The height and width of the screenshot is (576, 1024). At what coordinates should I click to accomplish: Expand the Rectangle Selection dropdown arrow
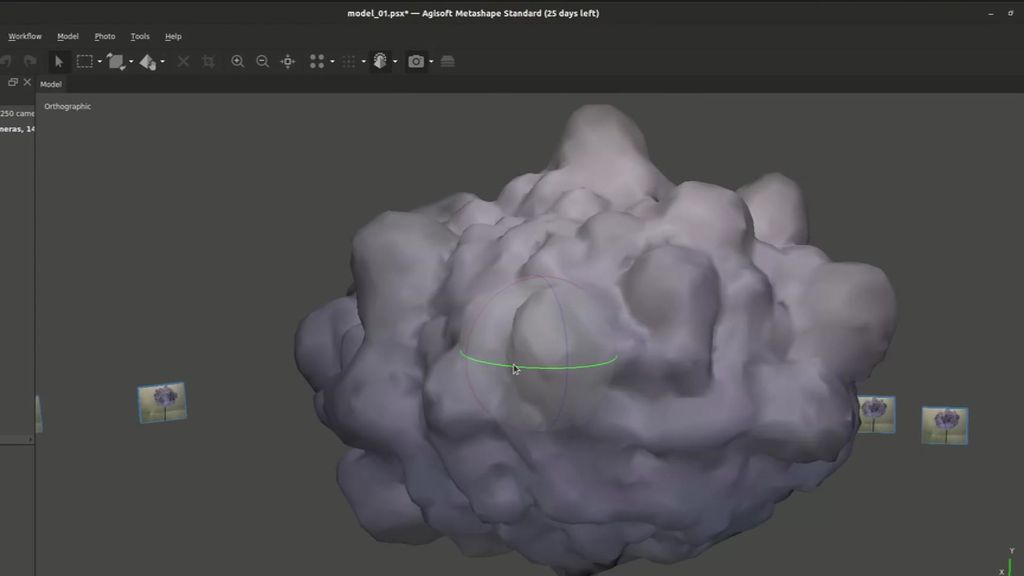[99, 62]
